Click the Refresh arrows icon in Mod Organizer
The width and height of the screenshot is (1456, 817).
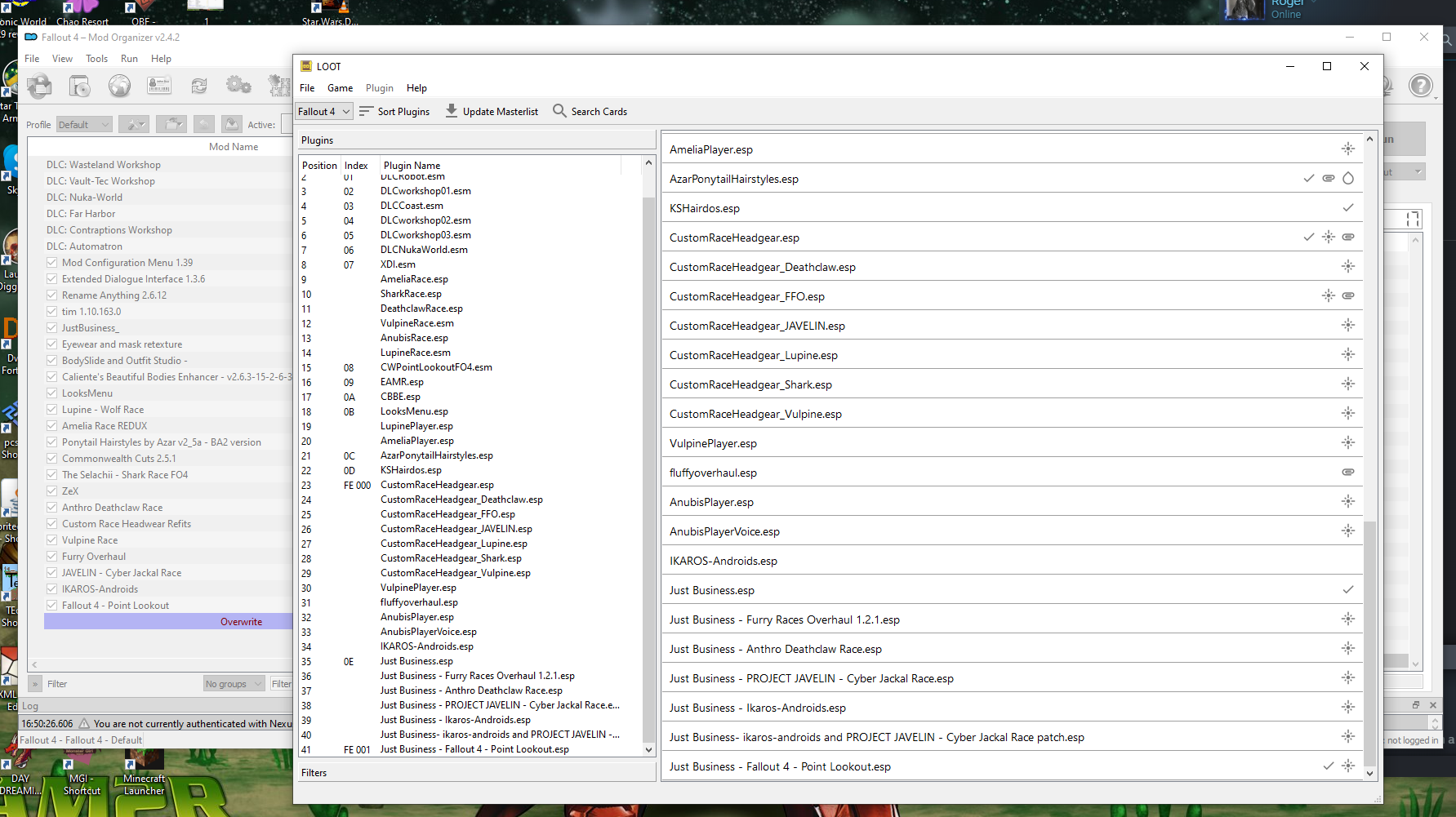199,86
